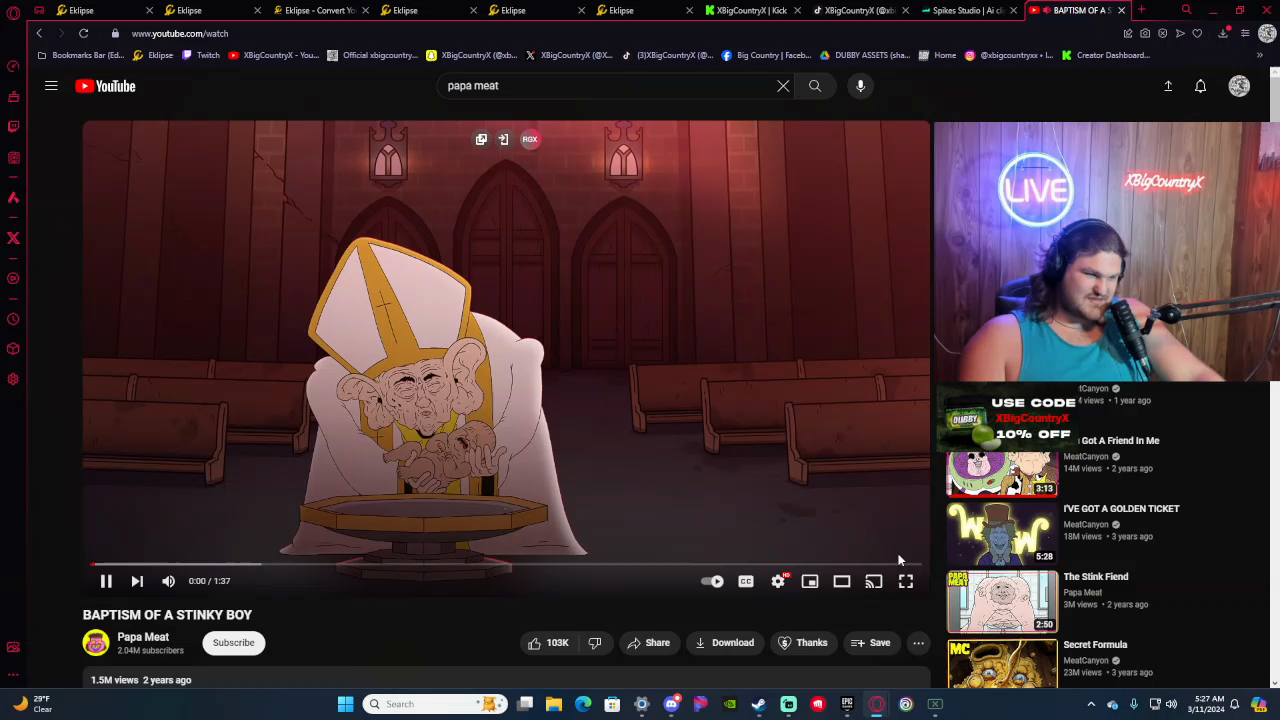Viewport: 1280px width, 720px height.
Task: Click the address bar URL
Action: tap(180, 33)
